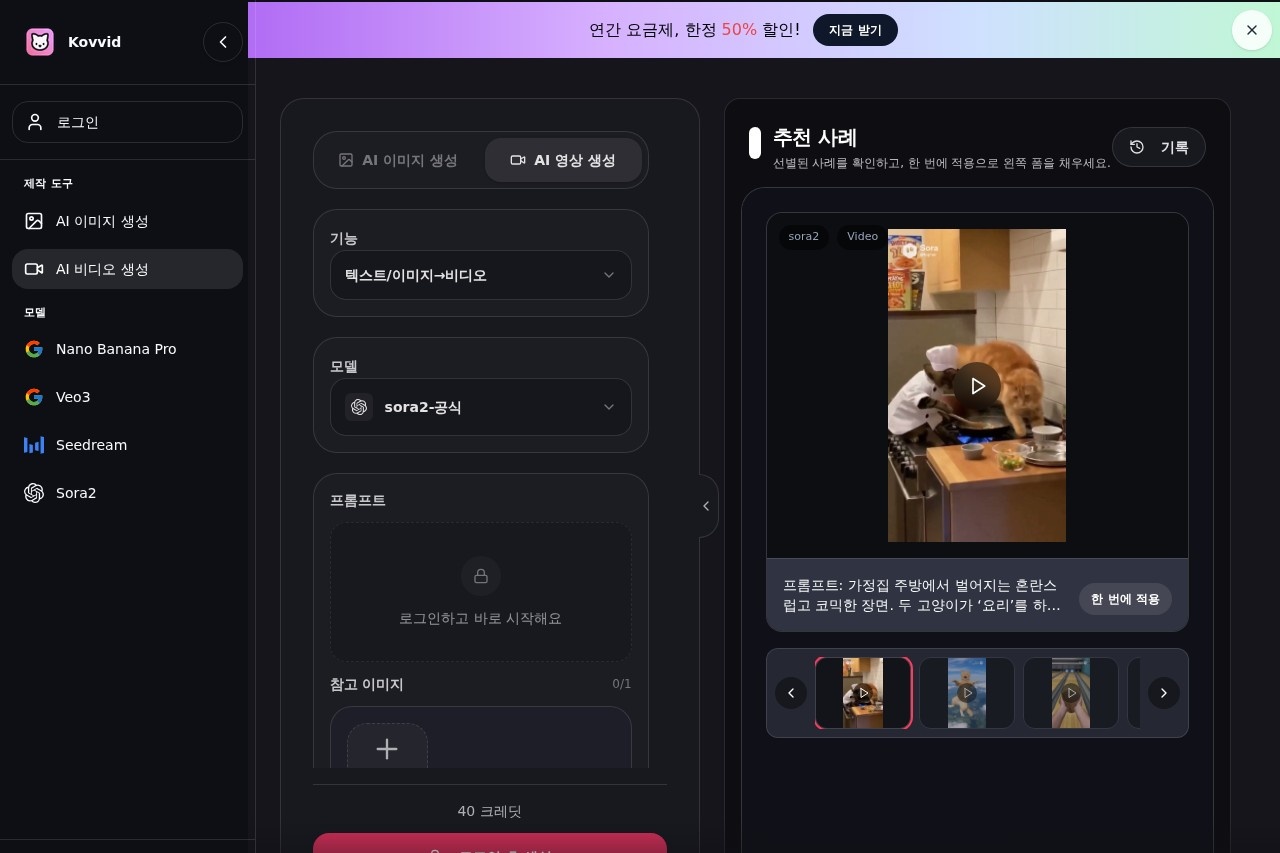Add a reference image with plus button
1280x853 pixels.
pyautogui.click(x=387, y=749)
